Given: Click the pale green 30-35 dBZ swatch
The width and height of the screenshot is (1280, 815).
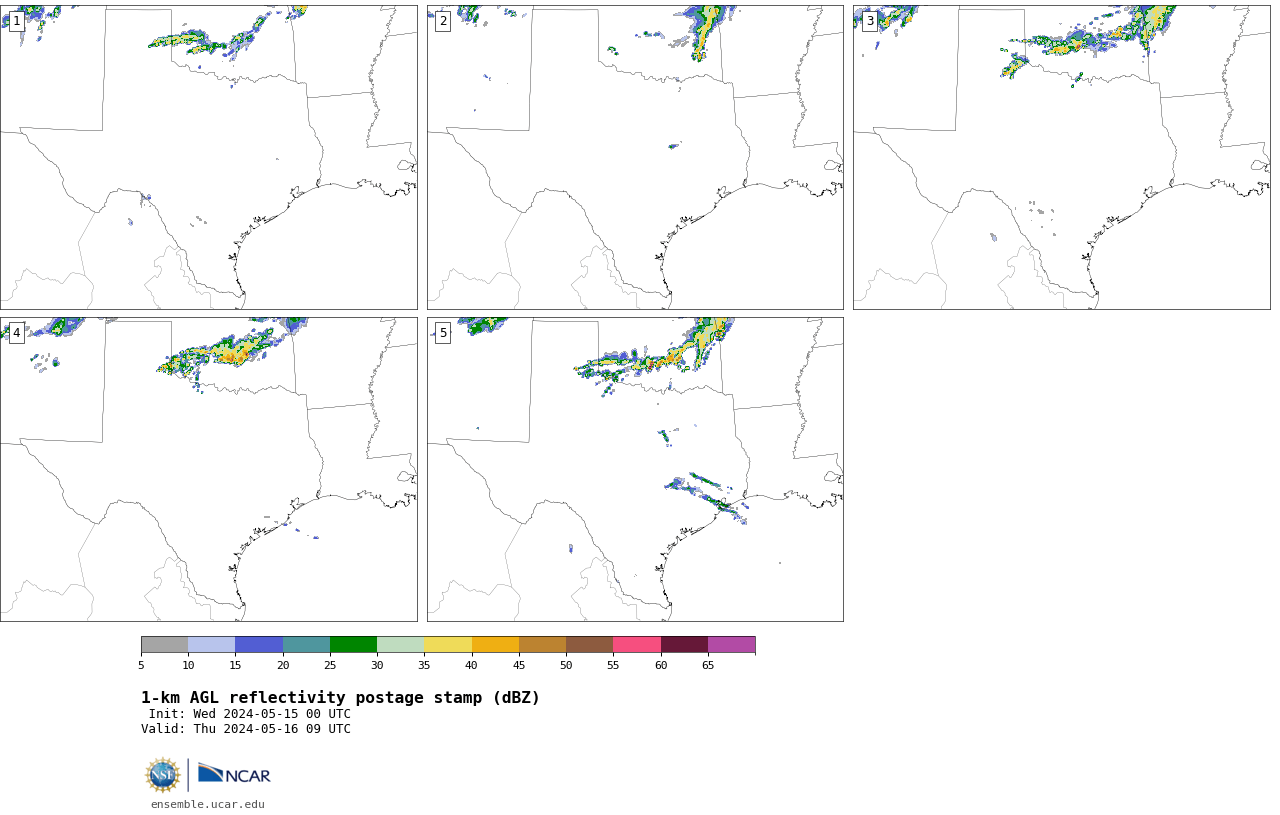Looking at the screenshot, I should tap(400, 644).
